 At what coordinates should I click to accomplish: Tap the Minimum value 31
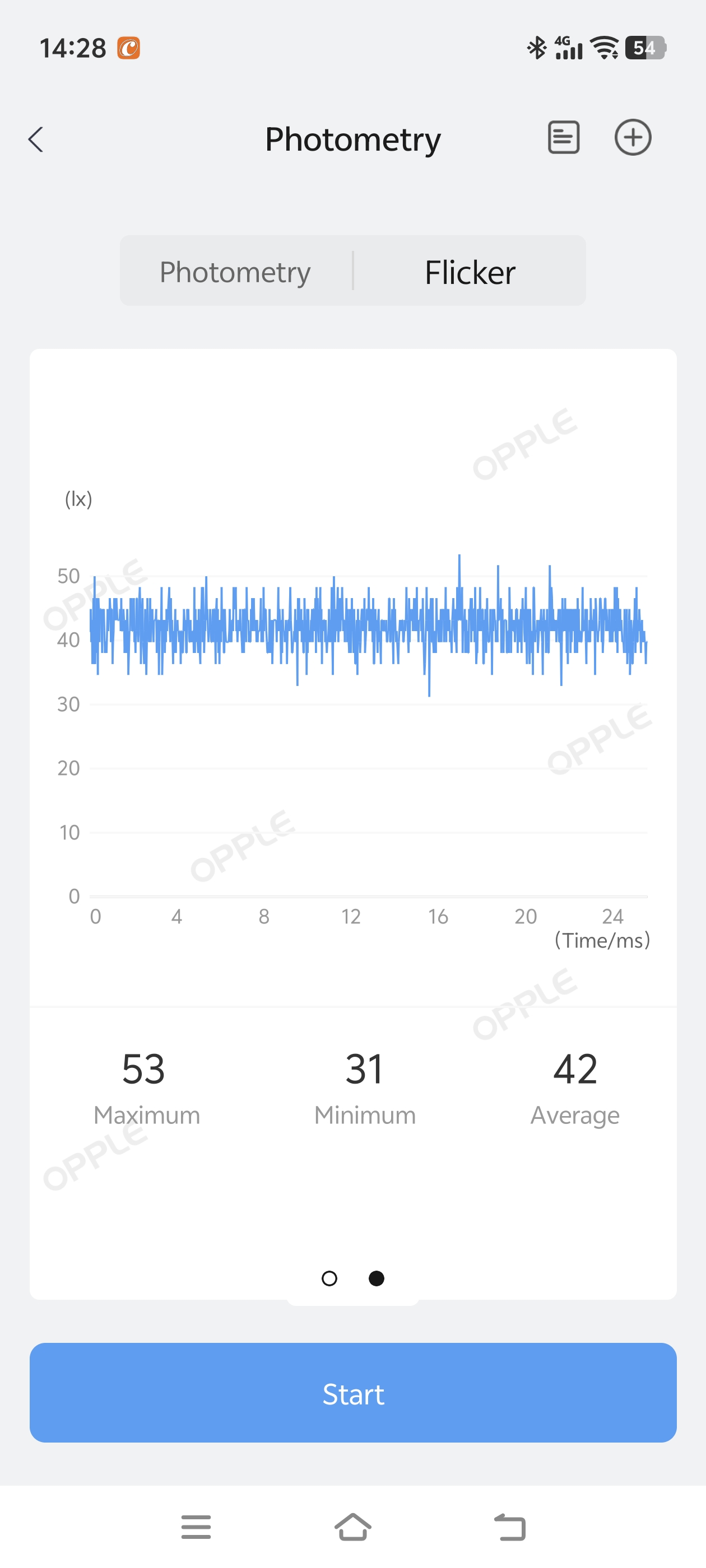364,1069
